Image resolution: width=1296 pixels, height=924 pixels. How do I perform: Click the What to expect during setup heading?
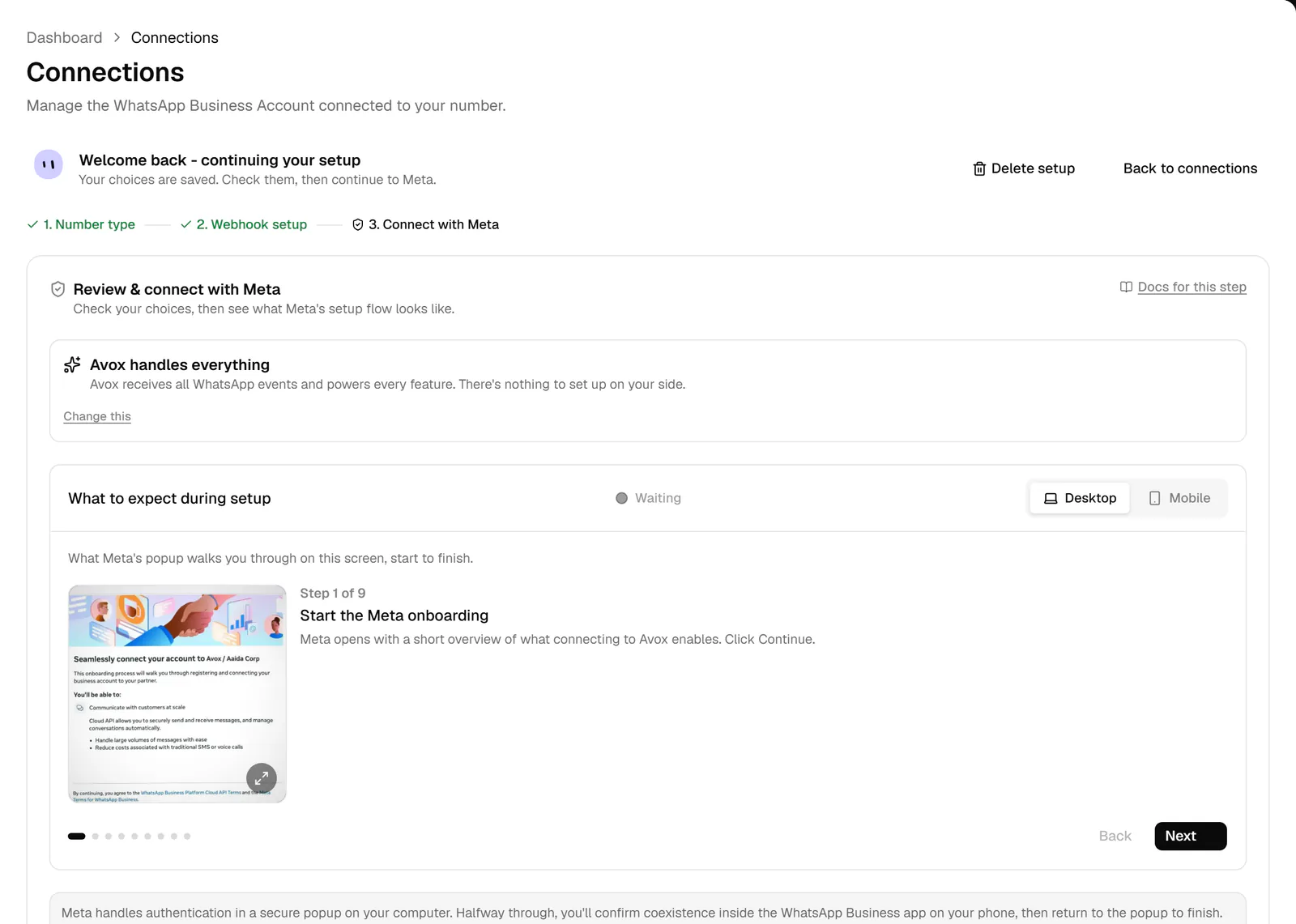(169, 498)
